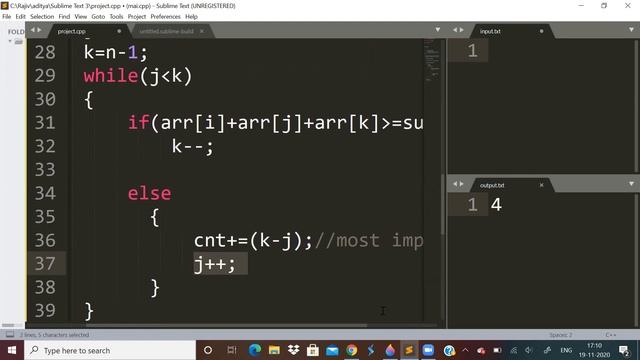The image size is (640, 360).
Task: Open the Project menu
Action: [137, 17]
